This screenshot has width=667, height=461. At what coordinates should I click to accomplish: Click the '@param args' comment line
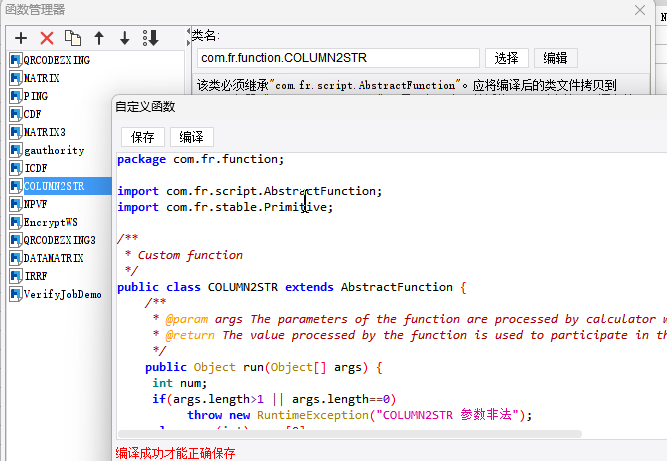tap(410, 319)
